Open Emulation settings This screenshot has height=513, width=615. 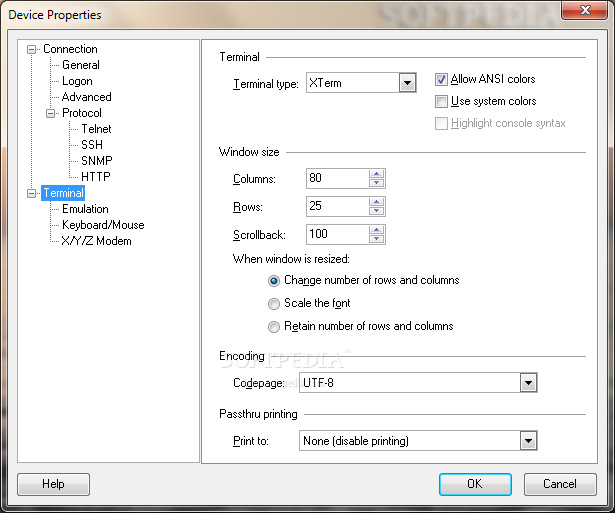pos(85,209)
